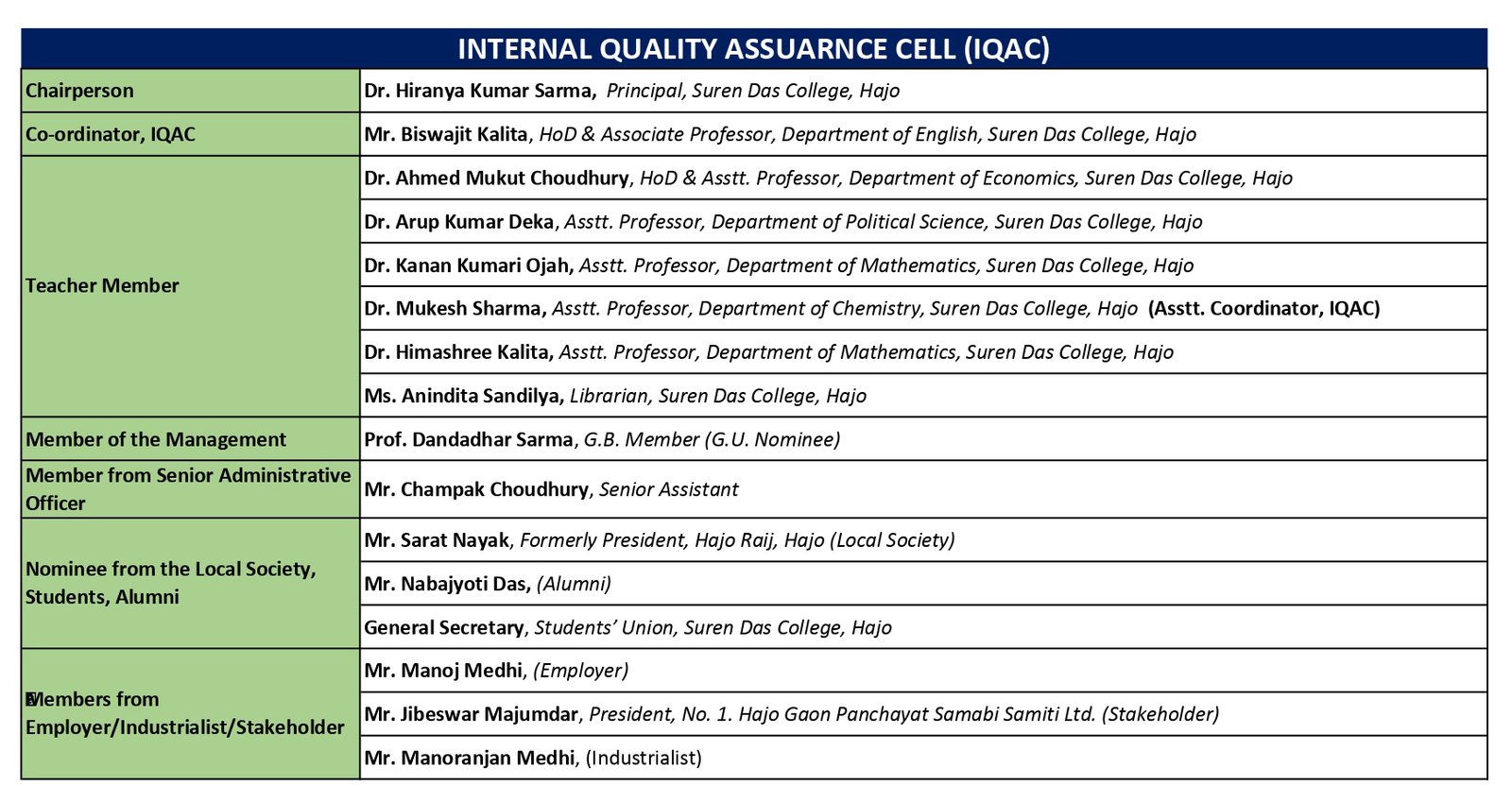Image resolution: width=1512 pixels, height=785 pixels.
Task: Select Member of the Management cell
Action: tap(189, 439)
